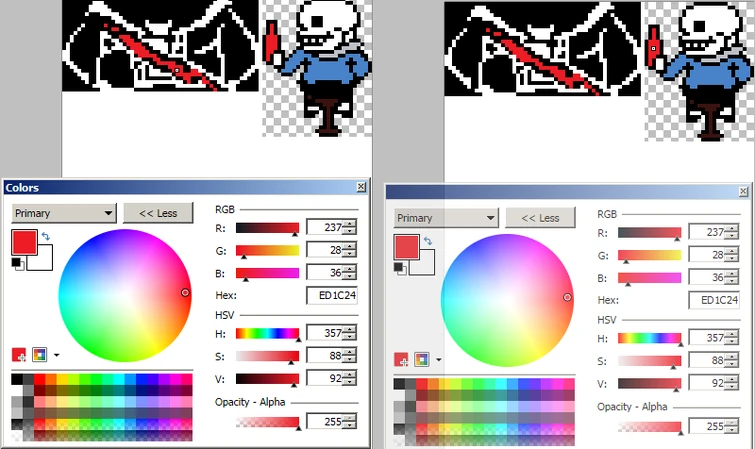
Task: Pick black top-row palette swatch in titled Colors window
Action: (17, 380)
